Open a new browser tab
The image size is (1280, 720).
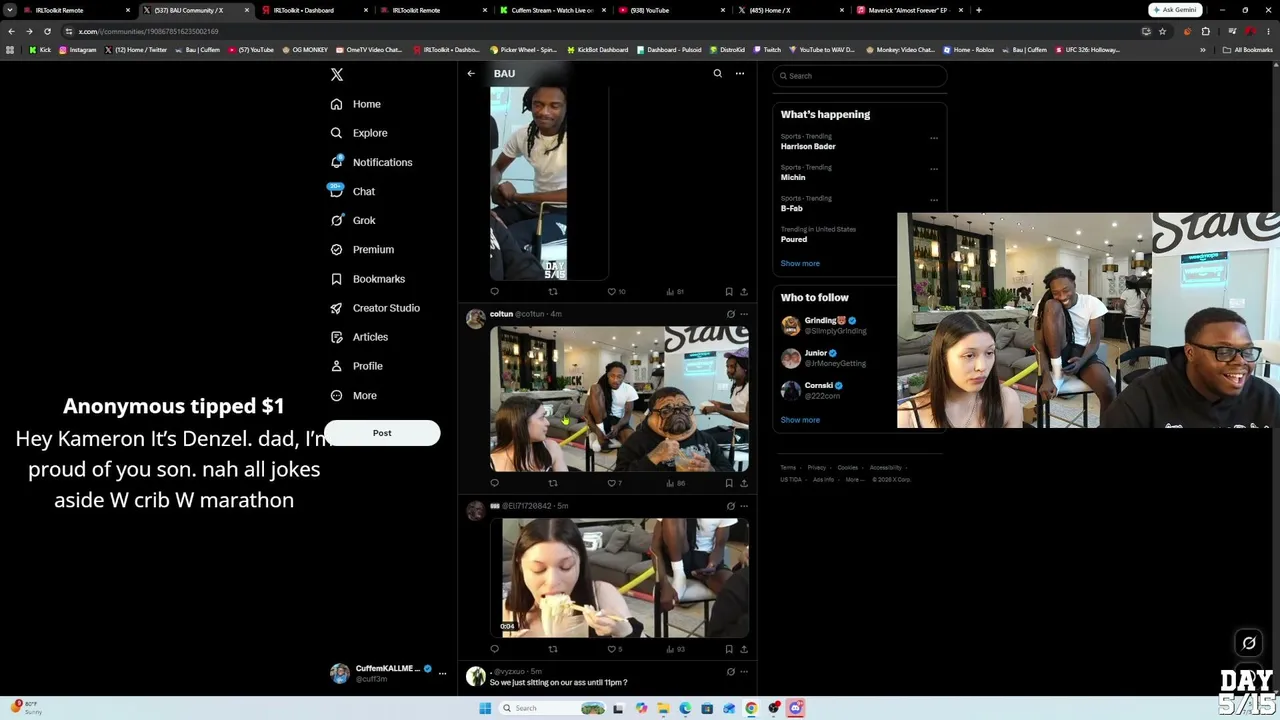[978, 10]
